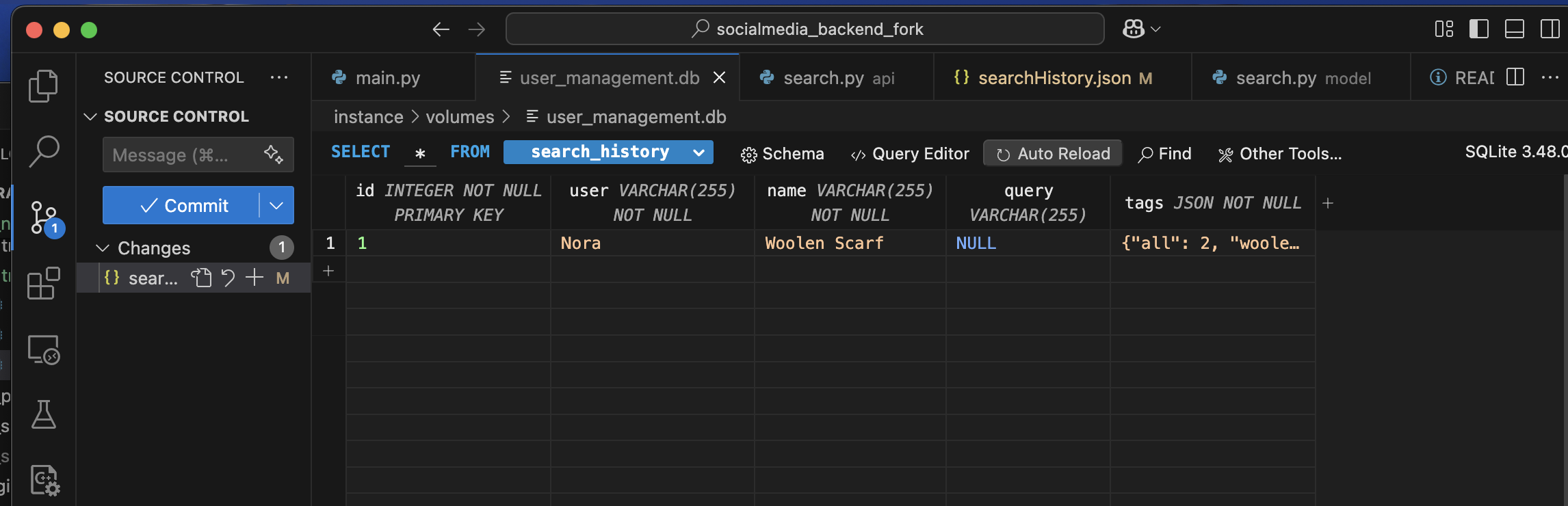
Task: Select the tags JSON cell
Action: coord(1213,243)
